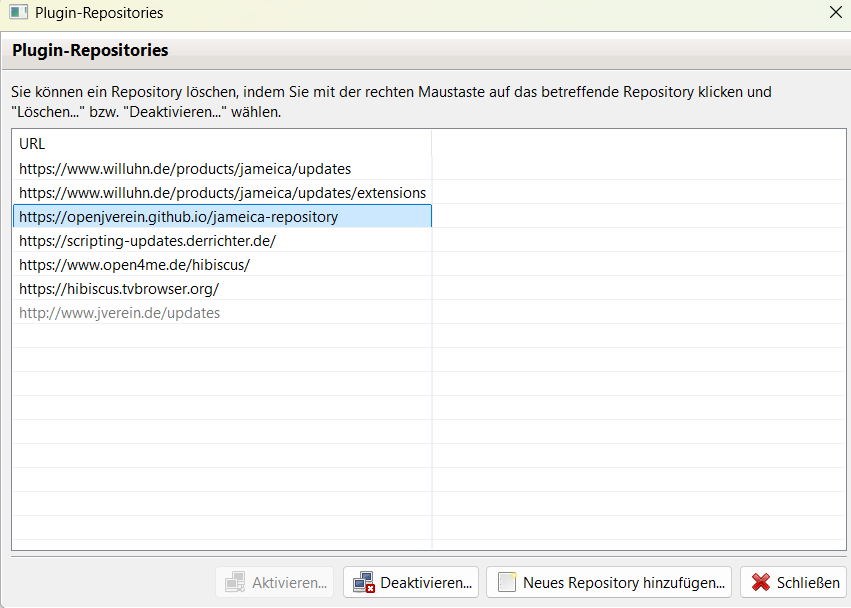Select the willuhn.de updates/extensions repository row
The width and height of the screenshot is (851, 608).
point(222,193)
